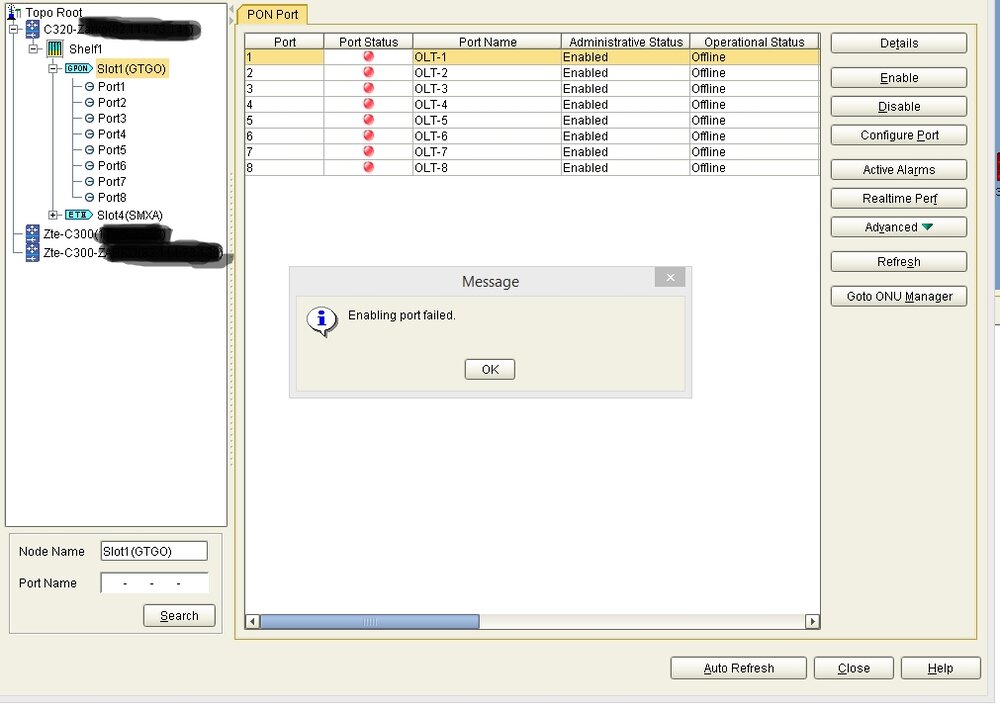
Task: Click the red status indicator for OLT-7
Action: click(x=368, y=152)
